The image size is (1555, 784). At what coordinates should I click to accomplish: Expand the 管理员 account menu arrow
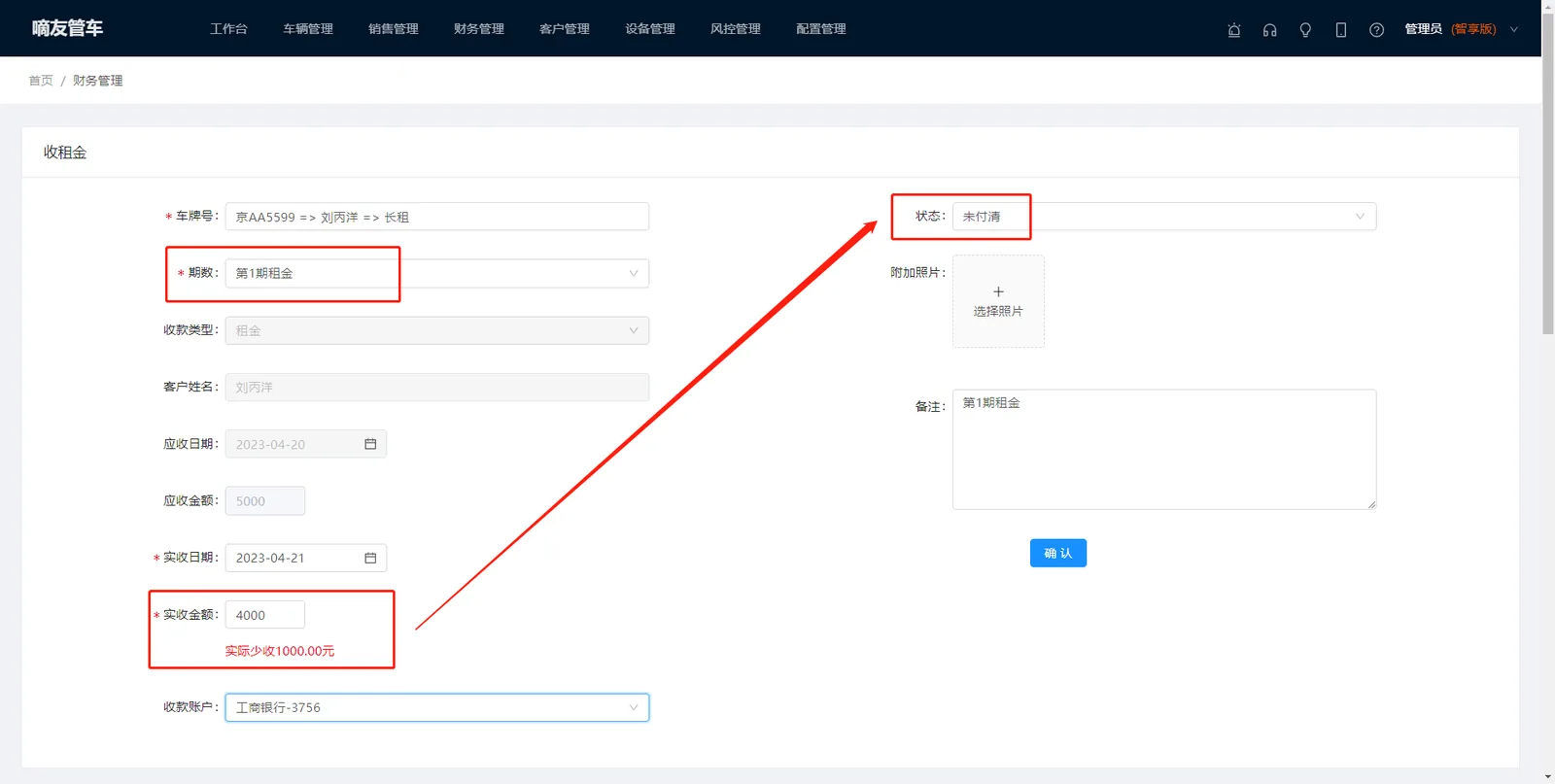[1513, 30]
